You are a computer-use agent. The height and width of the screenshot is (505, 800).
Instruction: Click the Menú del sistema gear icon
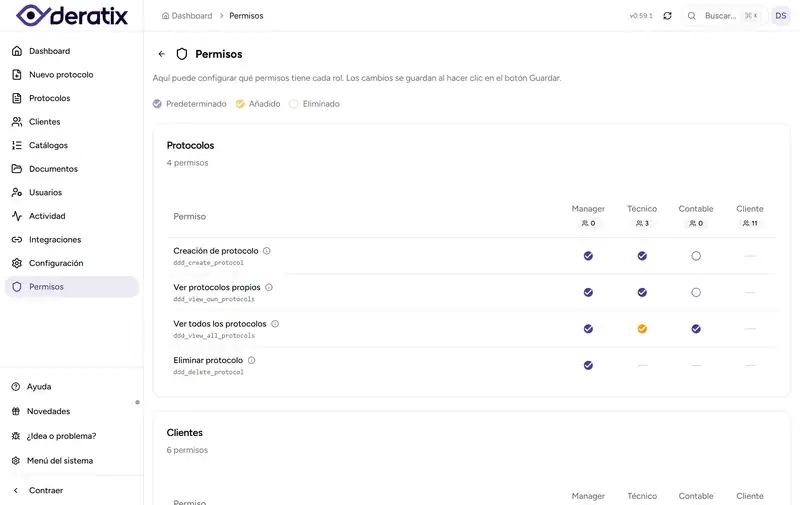pos(16,461)
